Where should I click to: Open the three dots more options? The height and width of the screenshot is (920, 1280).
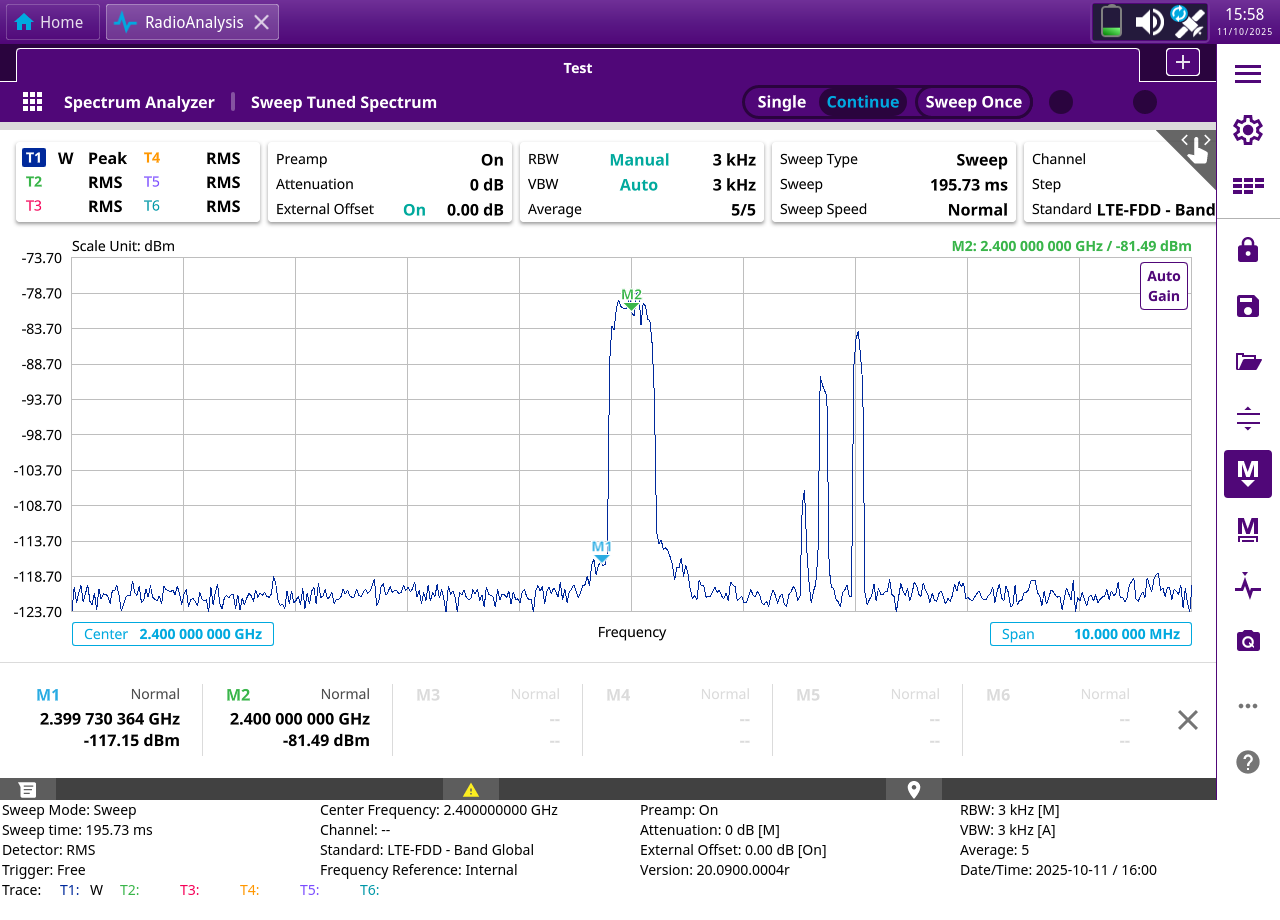[1247, 706]
